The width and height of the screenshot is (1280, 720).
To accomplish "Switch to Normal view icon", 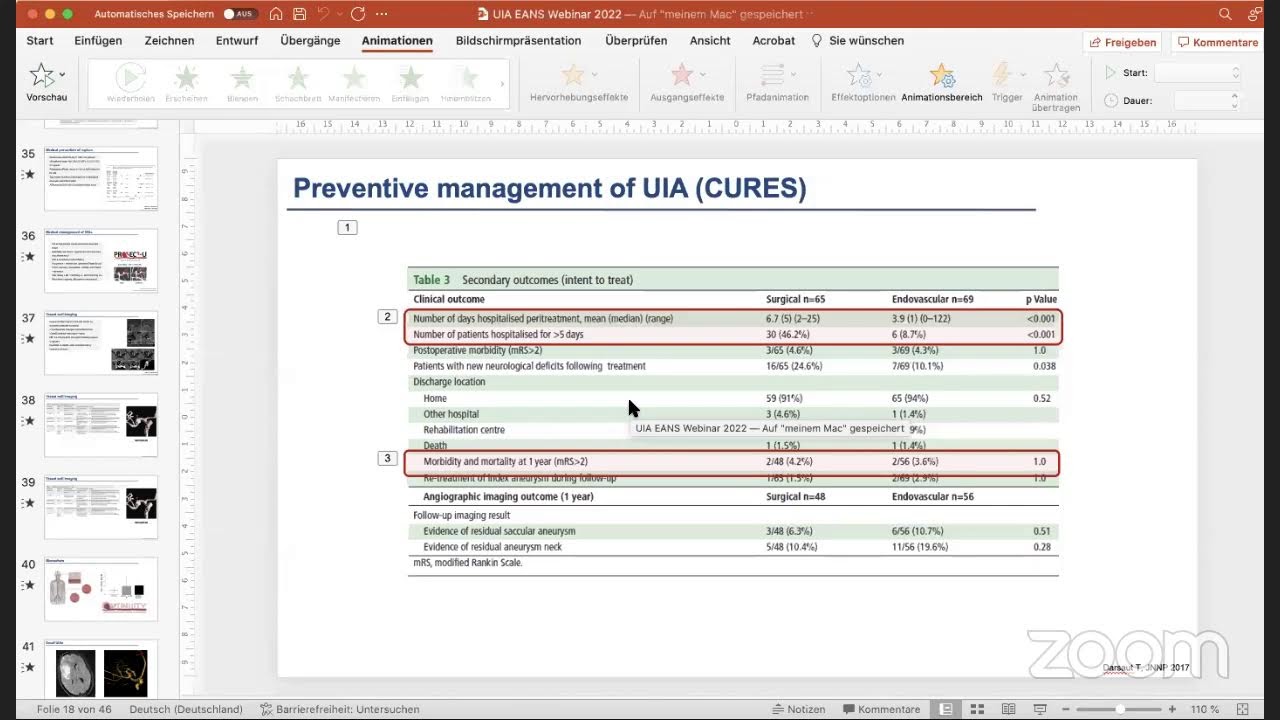I will coord(946,709).
